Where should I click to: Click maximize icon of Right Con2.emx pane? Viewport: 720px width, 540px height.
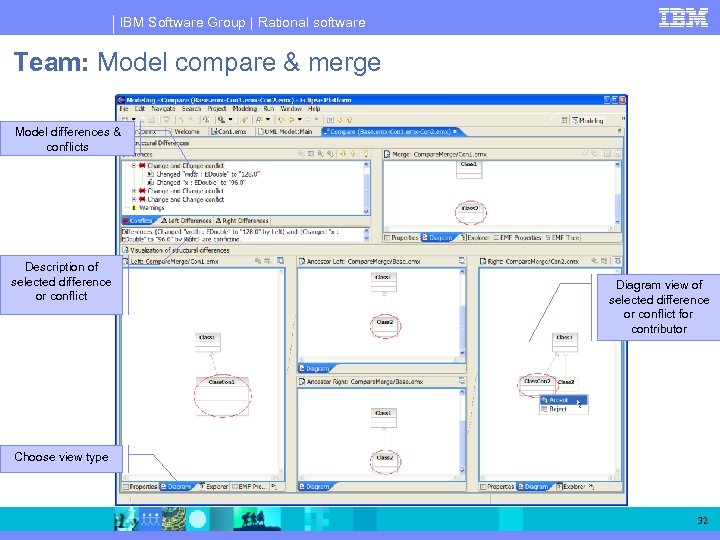[617, 261]
